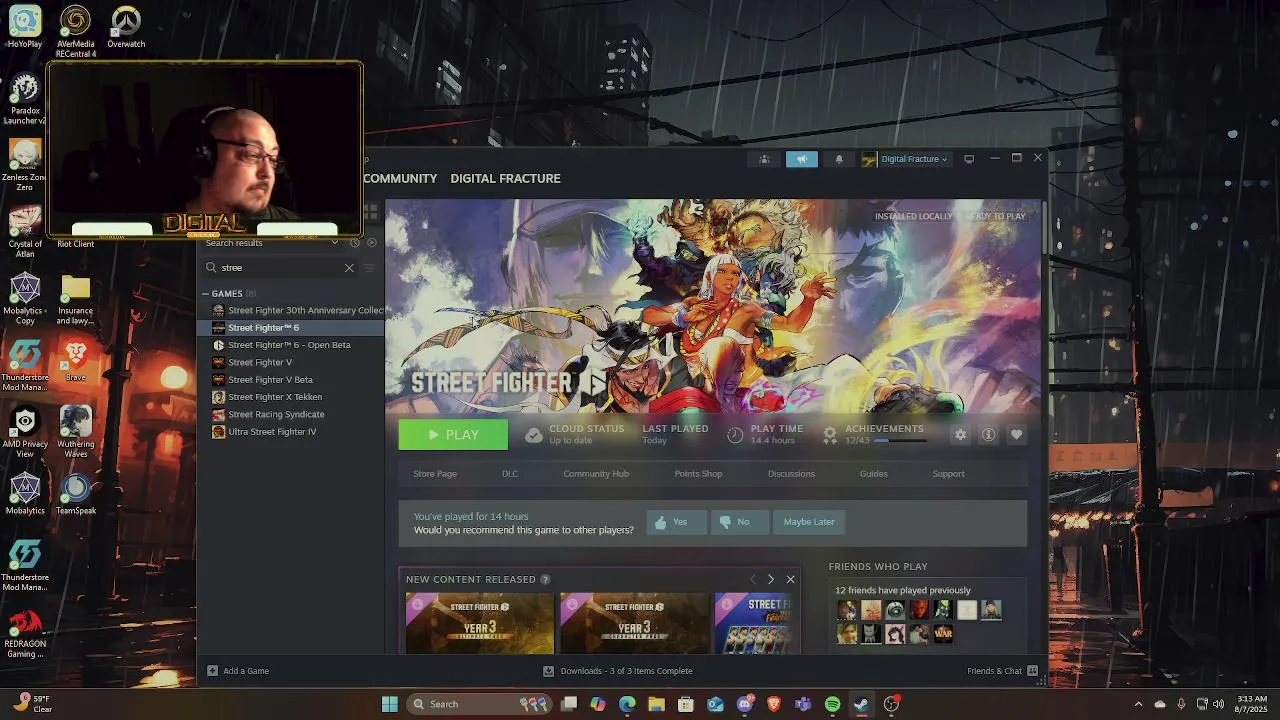
Task: Show previous item in New Content Released
Action: coord(753,579)
